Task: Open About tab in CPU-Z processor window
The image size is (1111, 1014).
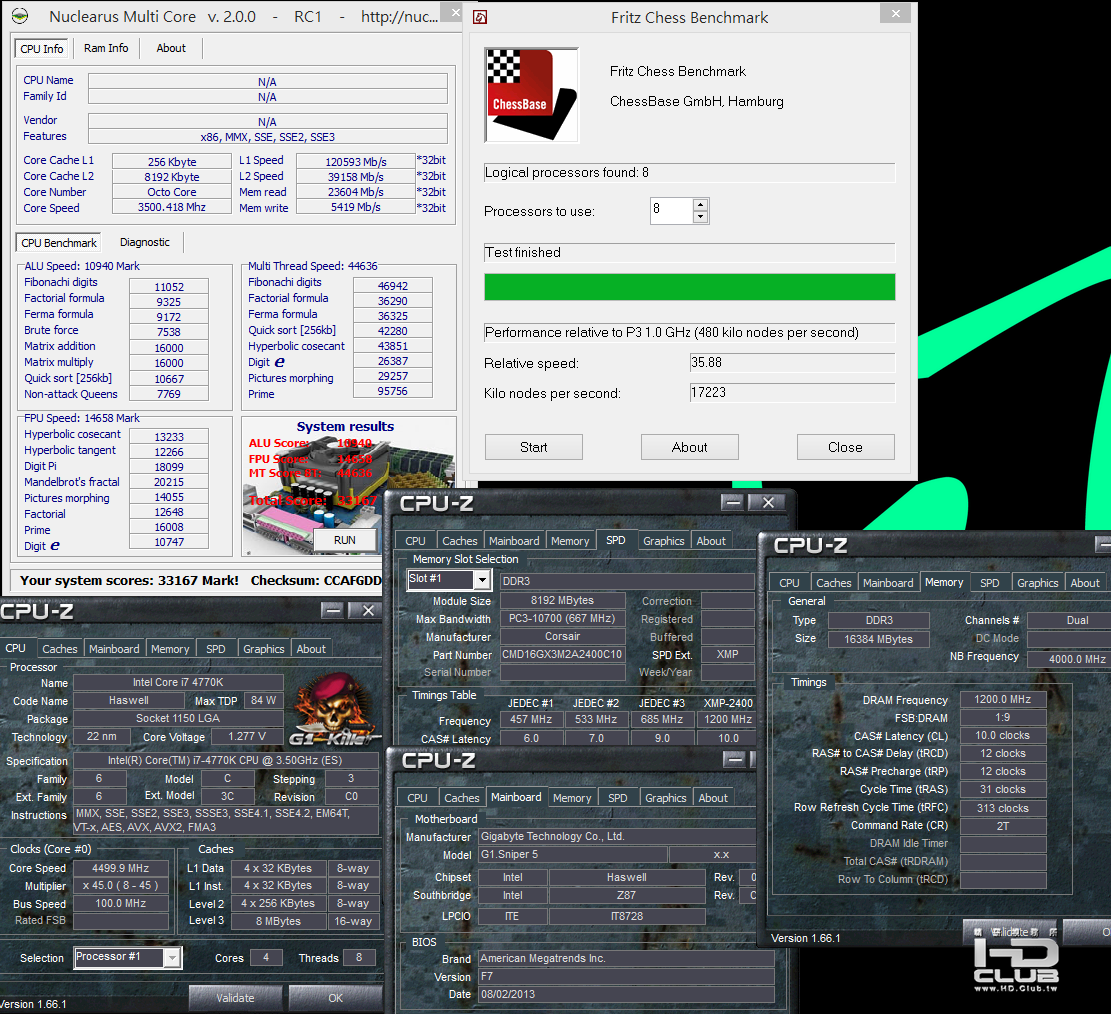Action: point(311,649)
